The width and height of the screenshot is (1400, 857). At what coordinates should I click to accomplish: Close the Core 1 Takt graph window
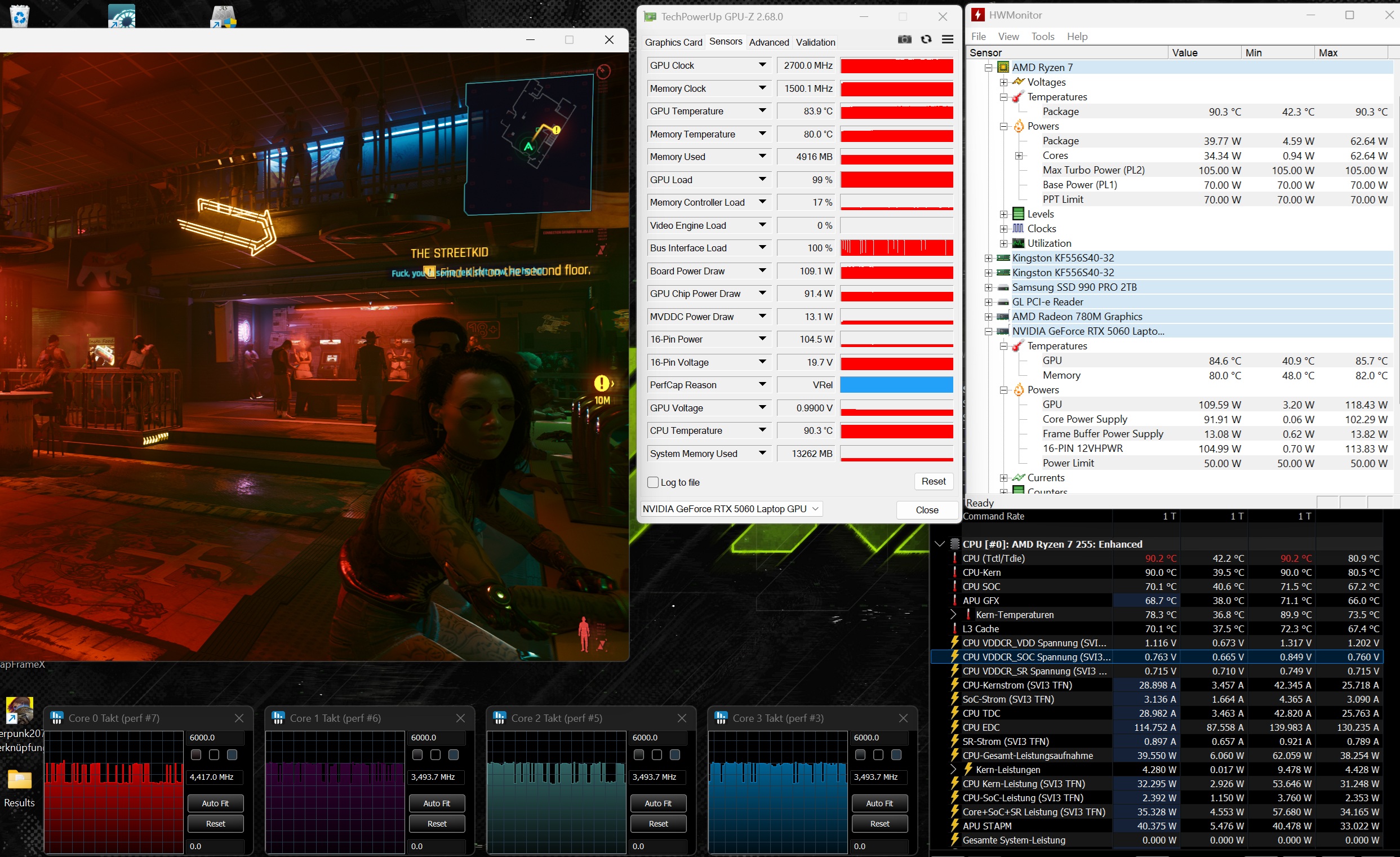tap(460, 718)
